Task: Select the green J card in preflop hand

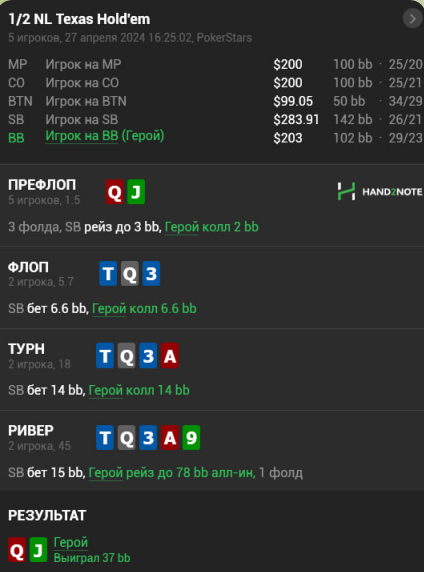Action: pos(136,192)
